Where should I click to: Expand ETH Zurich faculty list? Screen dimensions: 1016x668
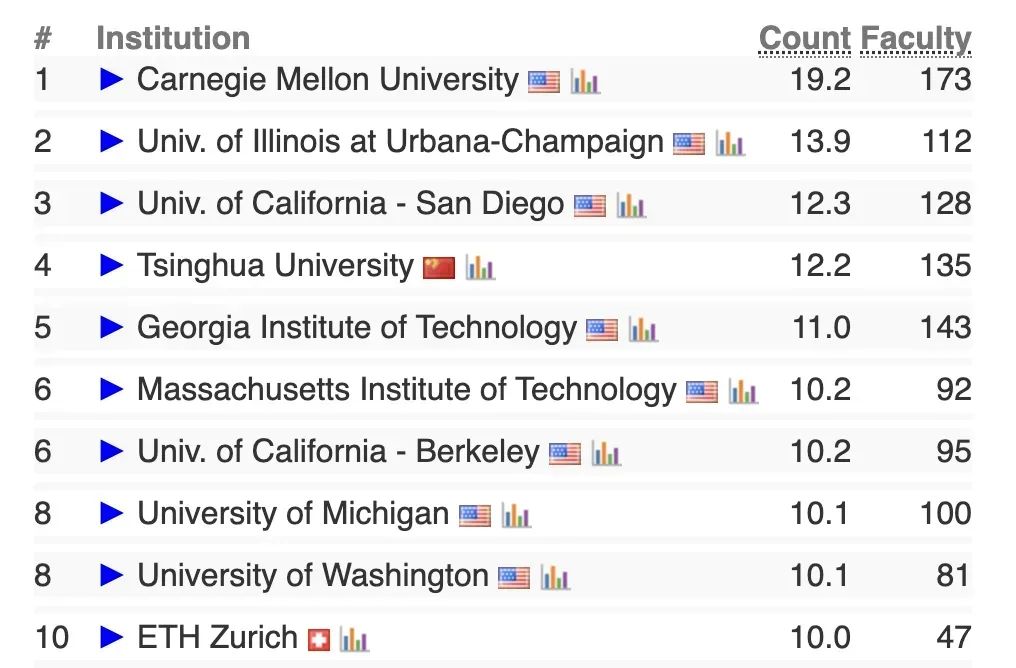coord(111,638)
